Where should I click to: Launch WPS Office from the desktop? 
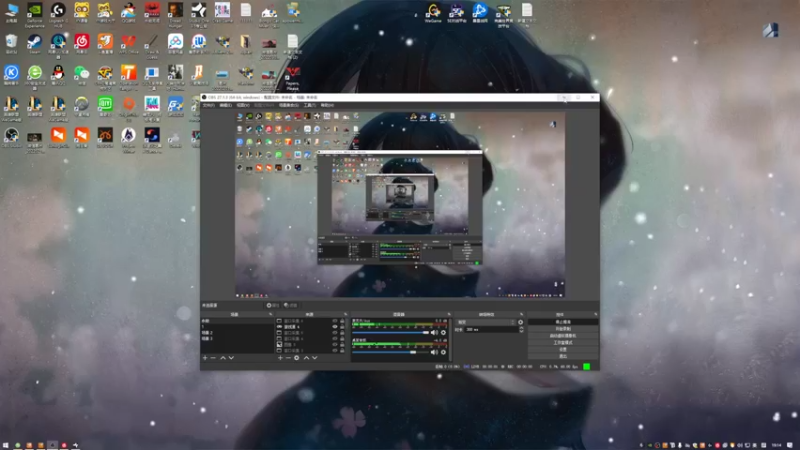tap(129, 44)
